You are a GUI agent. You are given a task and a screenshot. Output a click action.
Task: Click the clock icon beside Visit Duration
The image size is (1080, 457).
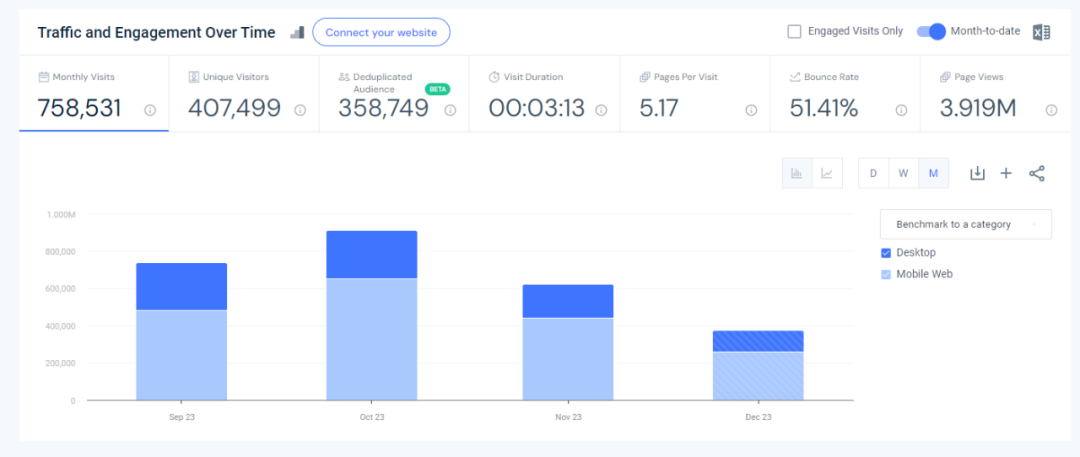click(494, 77)
